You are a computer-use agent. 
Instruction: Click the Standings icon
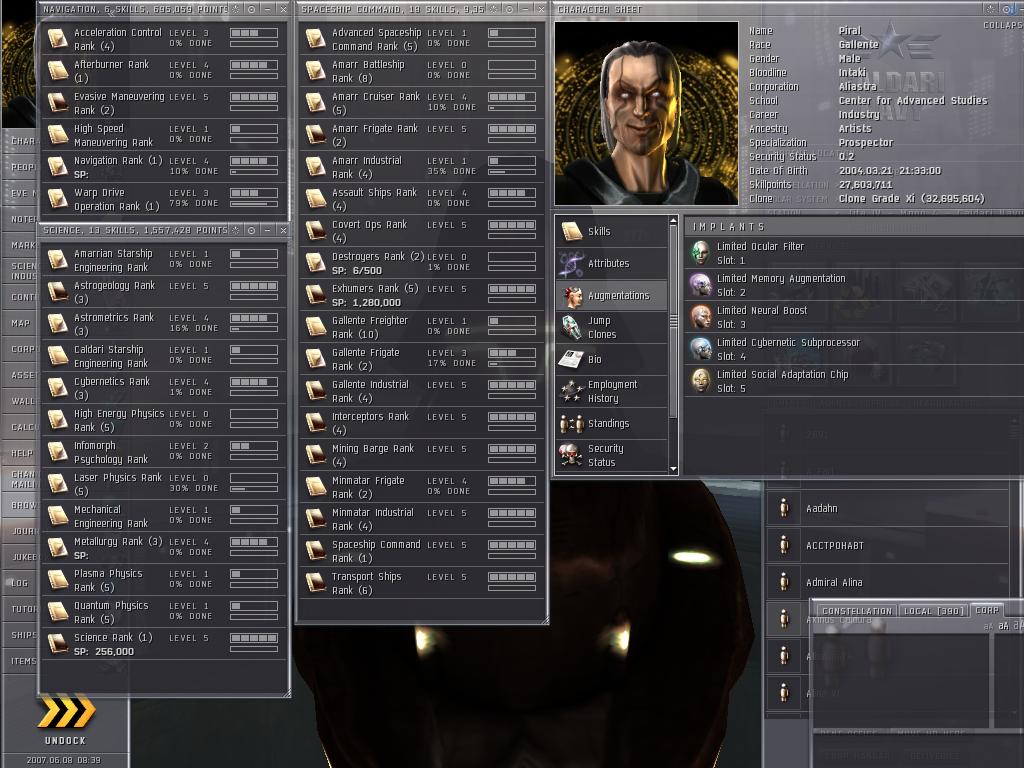point(571,424)
